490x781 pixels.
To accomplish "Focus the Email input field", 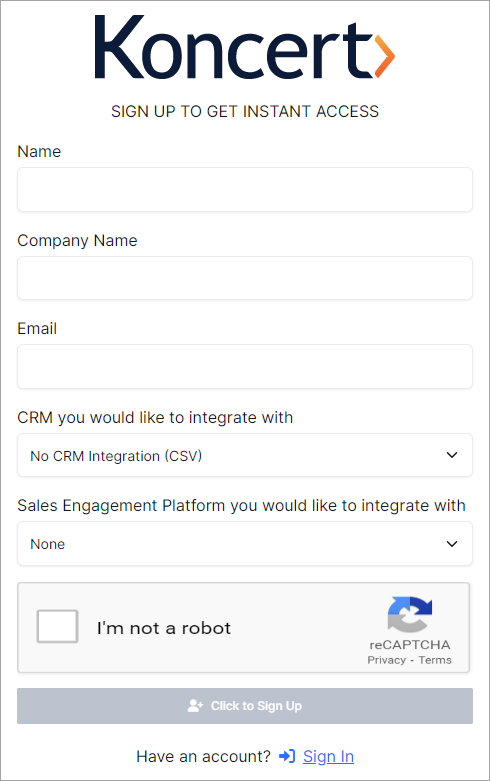I will 245,366.
